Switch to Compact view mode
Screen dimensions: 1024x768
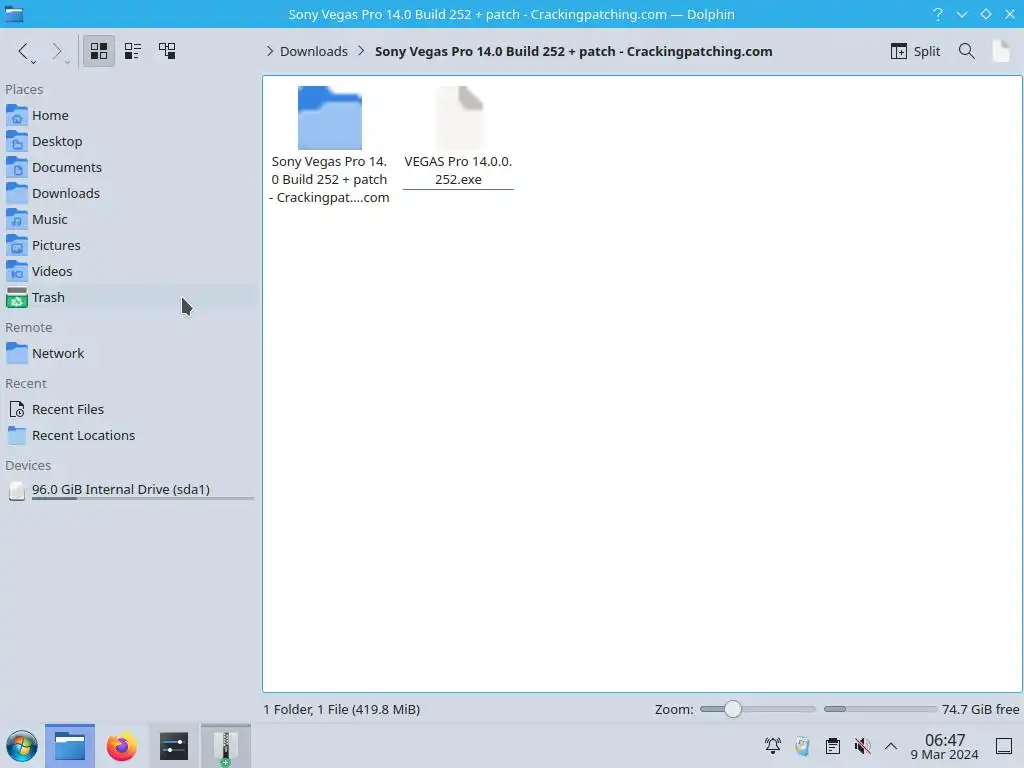pyautogui.click(x=133, y=51)
